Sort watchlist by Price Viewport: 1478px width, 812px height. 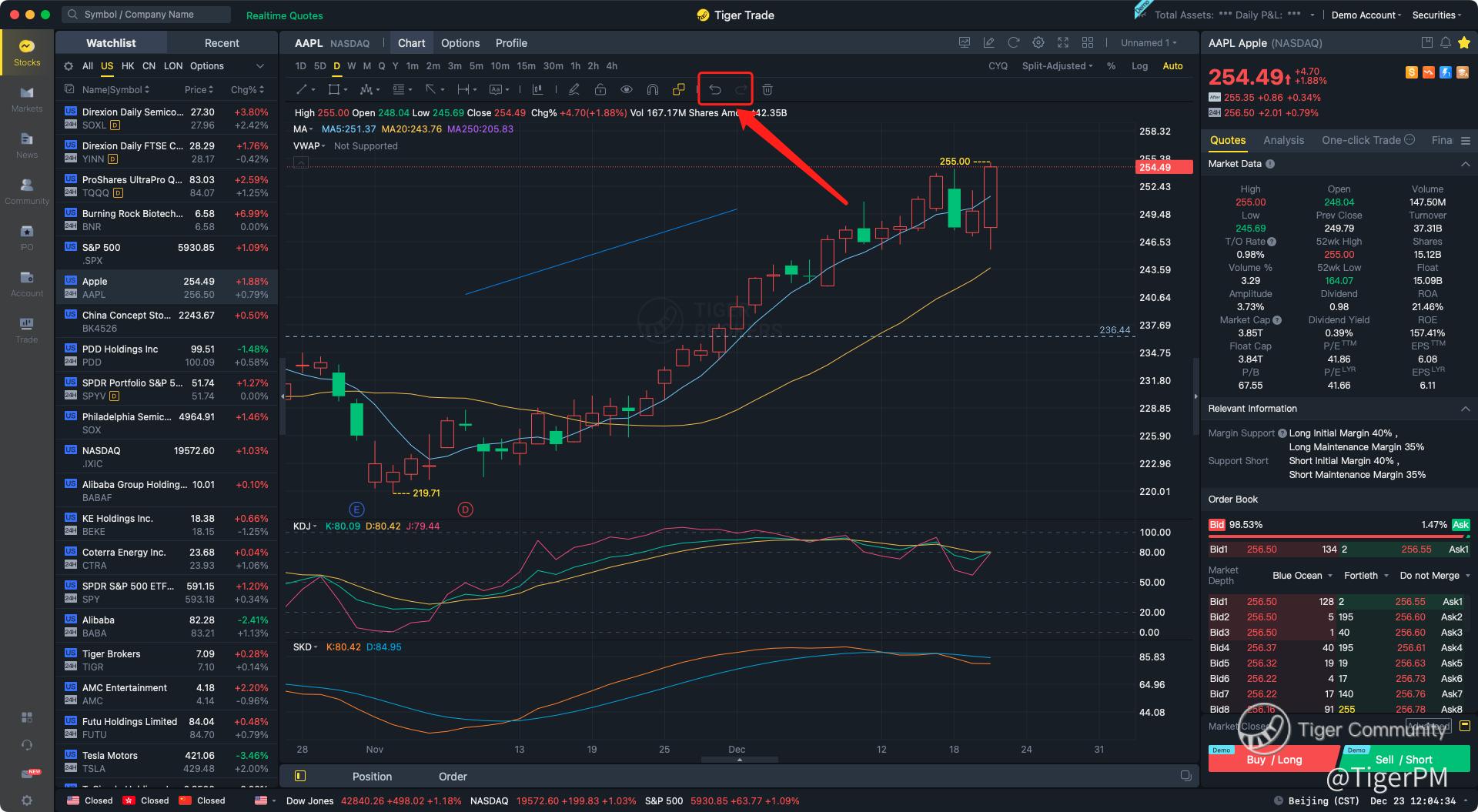pos(199,89)
